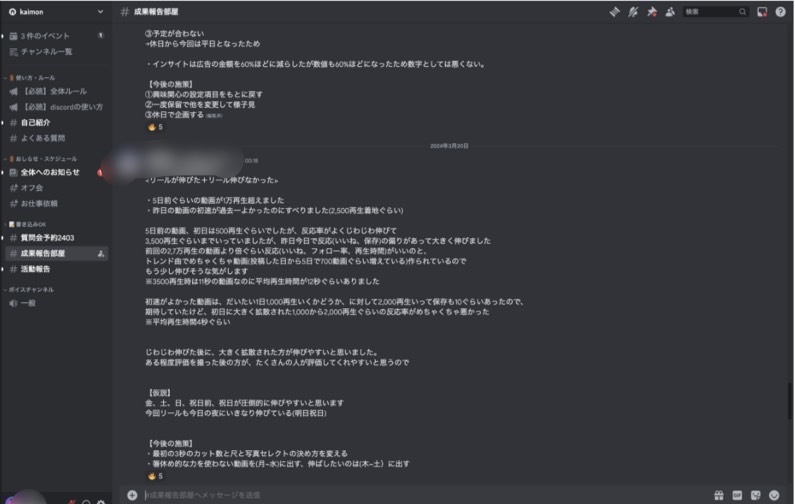Image resolution: width=795 pixels, height=504 pixels.
Task: Collapse the 使い方・ルール category
Action: pos(32,78)
